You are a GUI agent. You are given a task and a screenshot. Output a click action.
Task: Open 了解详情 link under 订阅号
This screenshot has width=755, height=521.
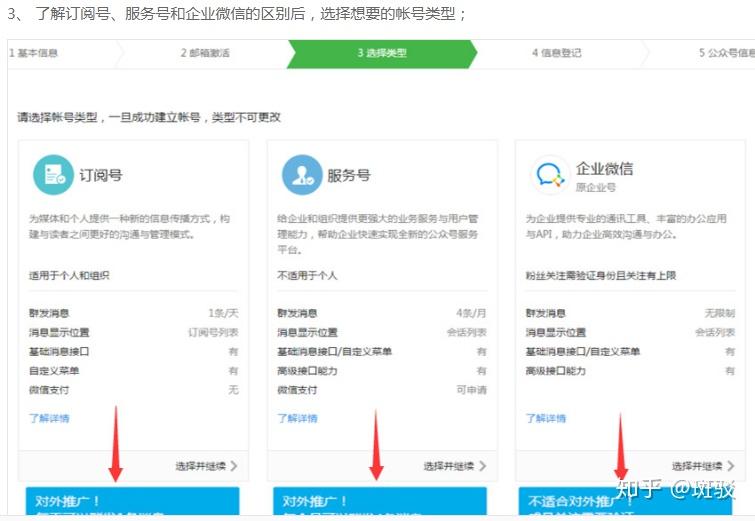click(49, 418)
